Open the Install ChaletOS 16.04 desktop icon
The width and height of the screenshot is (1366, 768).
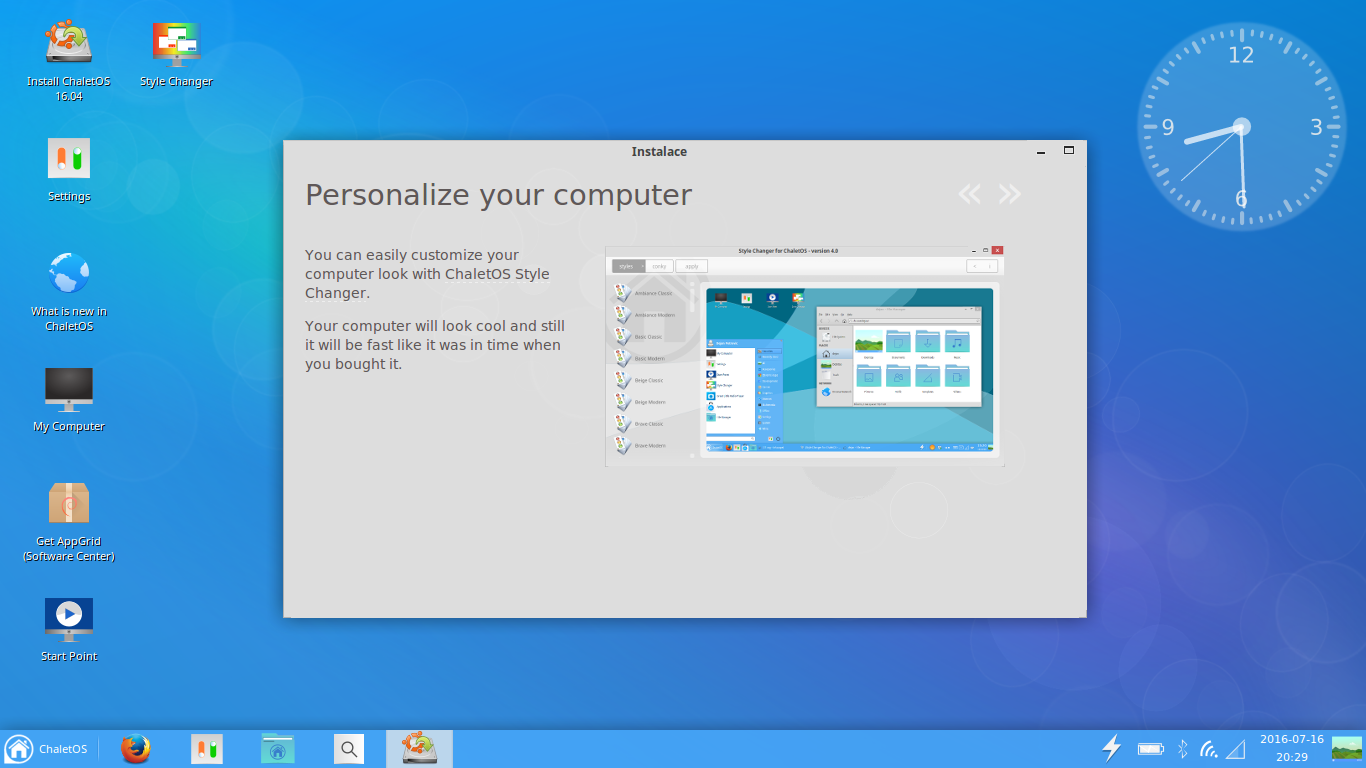(x=68, y=60)
